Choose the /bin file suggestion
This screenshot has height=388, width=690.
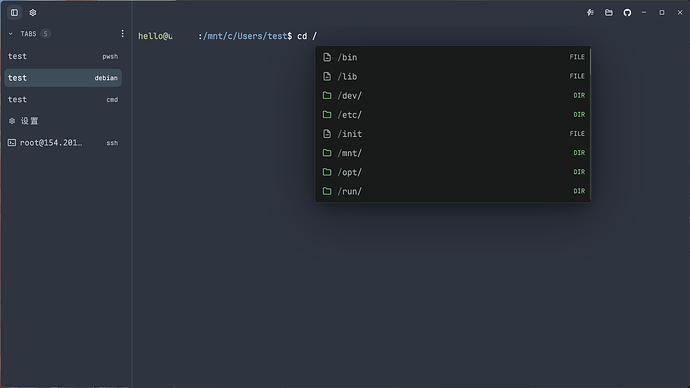point(453,57)
